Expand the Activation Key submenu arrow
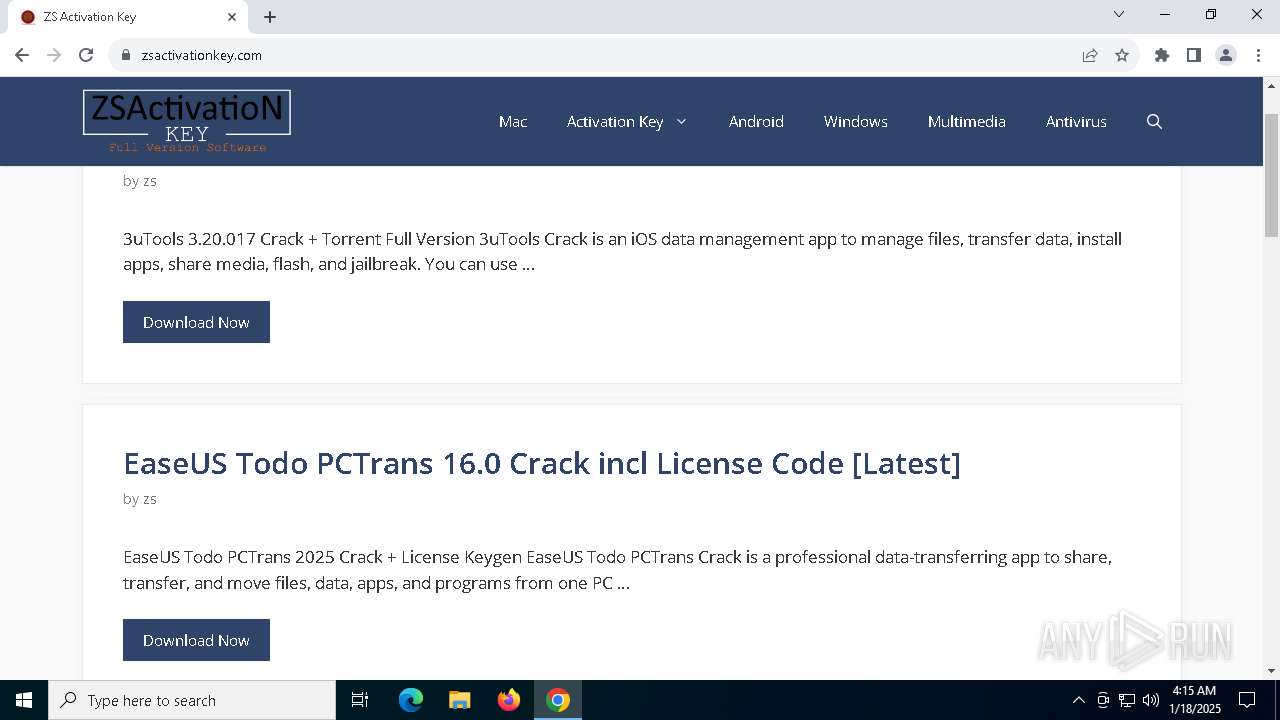The width and height of the screenshot is (1280, 720). tap(681, 121)
